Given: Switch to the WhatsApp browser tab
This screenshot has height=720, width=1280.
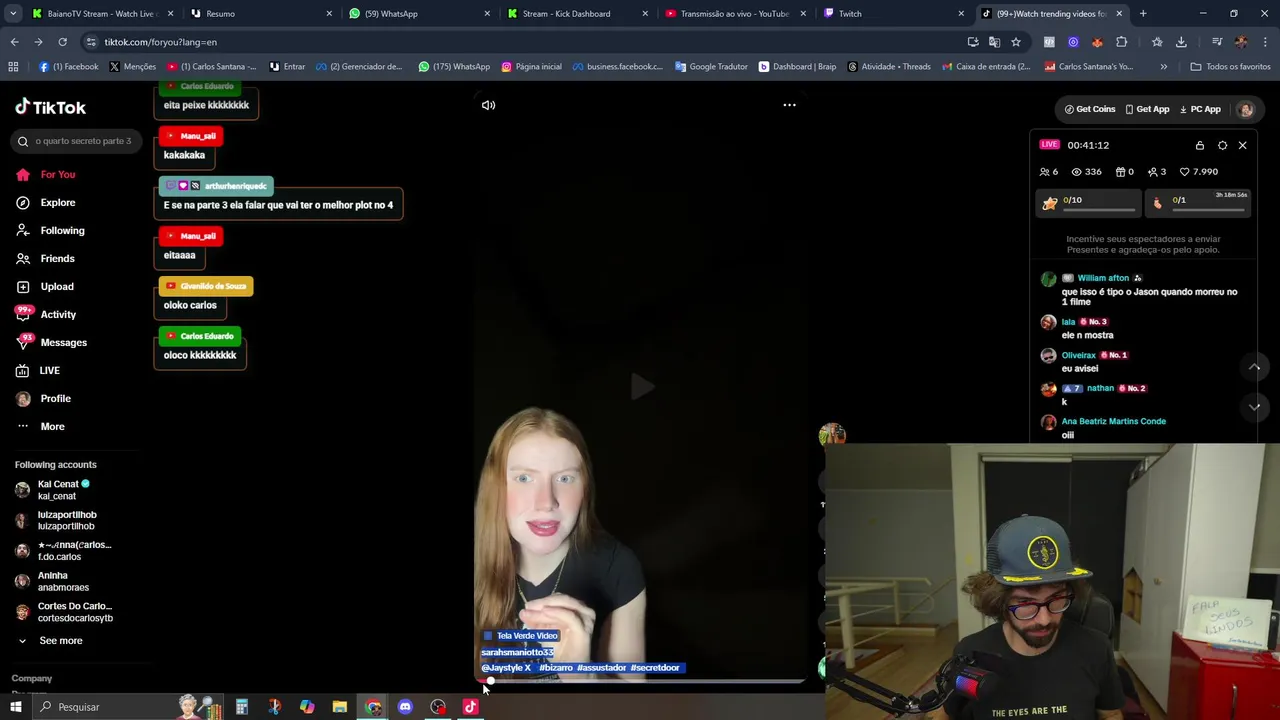Looking at the screenshot, I should click(420, 14).
